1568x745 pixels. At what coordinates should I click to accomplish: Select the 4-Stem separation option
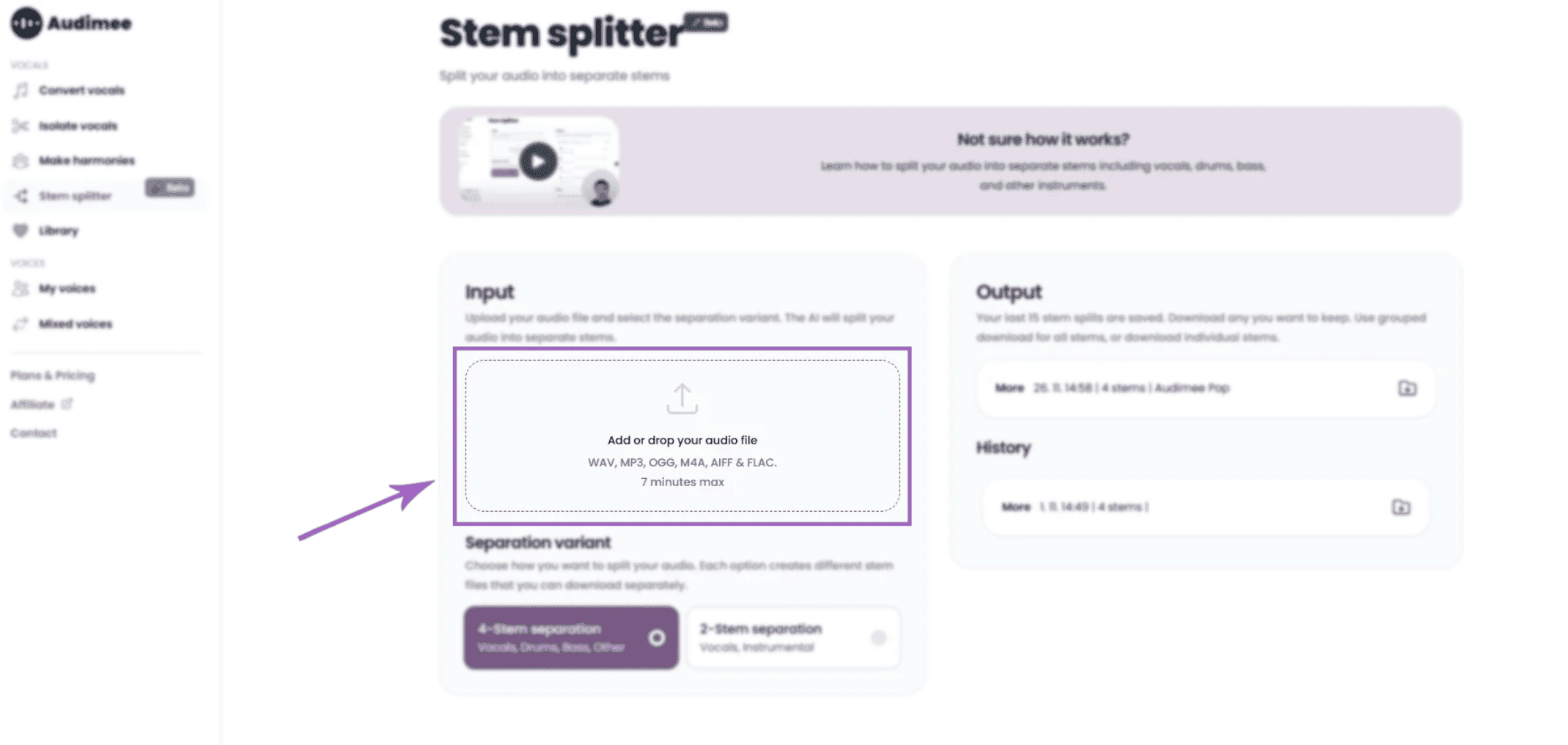[x=570, y=637]
